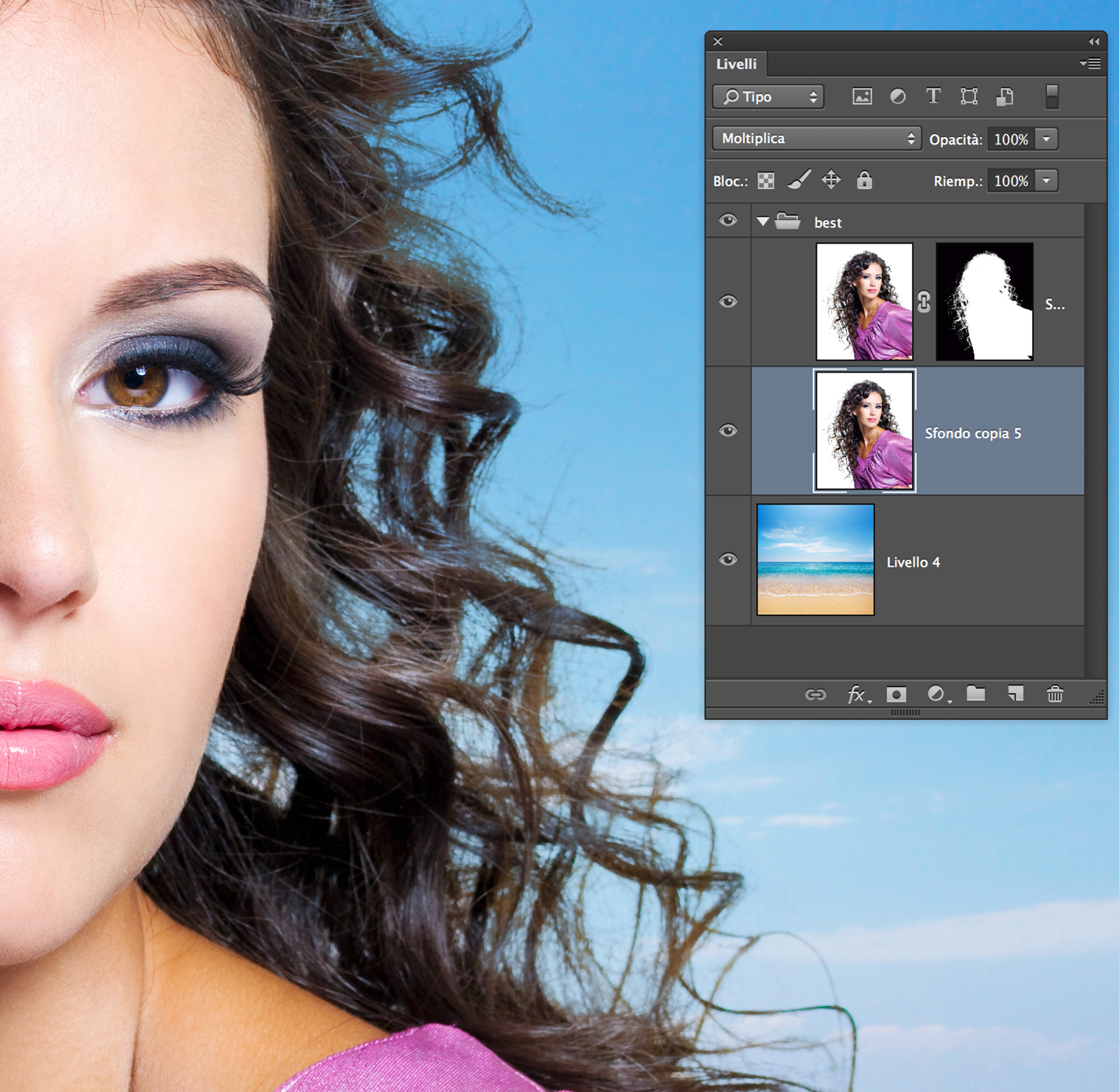Image resolution: width=1119 pixels, height=1092 pixels.
Task: Toggle the layer filtering switch
Action: point(1052,96)
